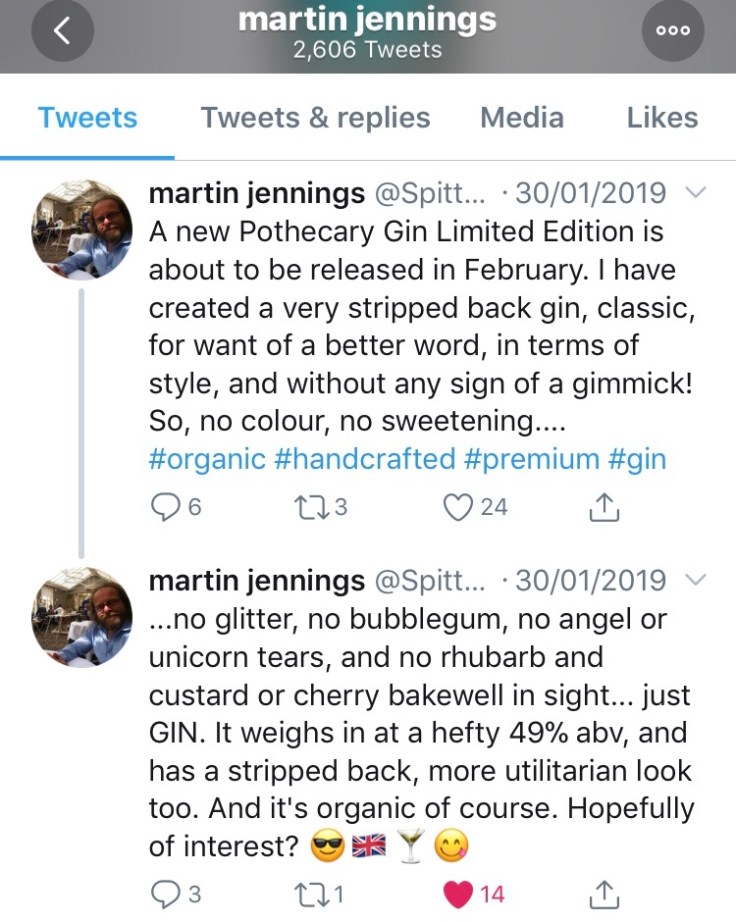Reply to the Pothecary Gin Limited Edition tweet
This screenshot has height=922, width=736.
(x=163, y=508)
